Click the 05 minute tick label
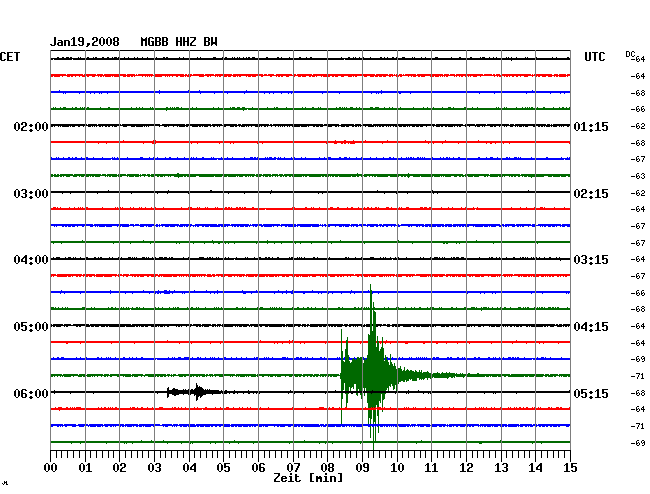The width and height of the screenshot is (650, 494). (223, 467)
